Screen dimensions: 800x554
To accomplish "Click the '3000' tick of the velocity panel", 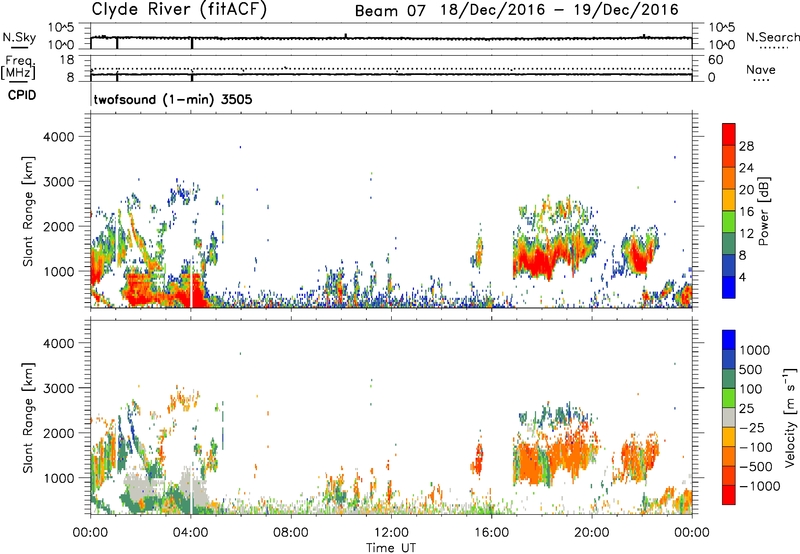I will [58, 388].
